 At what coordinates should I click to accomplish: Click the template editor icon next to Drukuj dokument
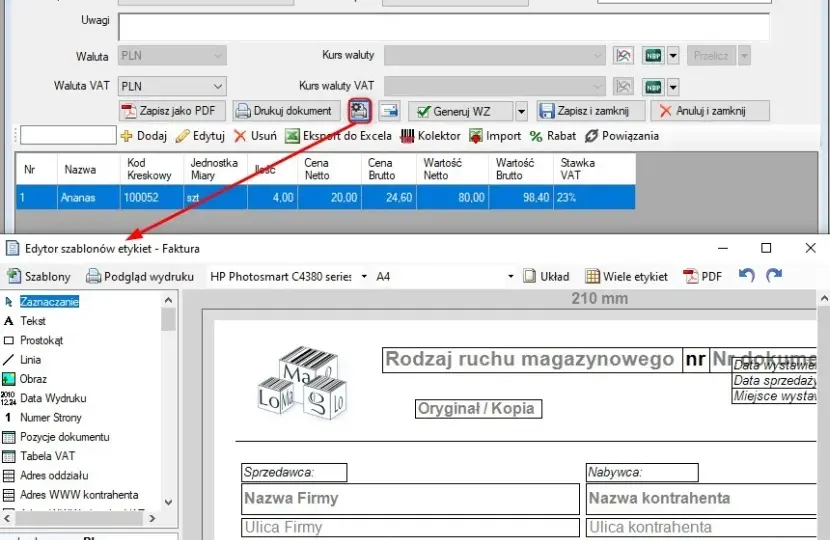click(x=359, y=111)
